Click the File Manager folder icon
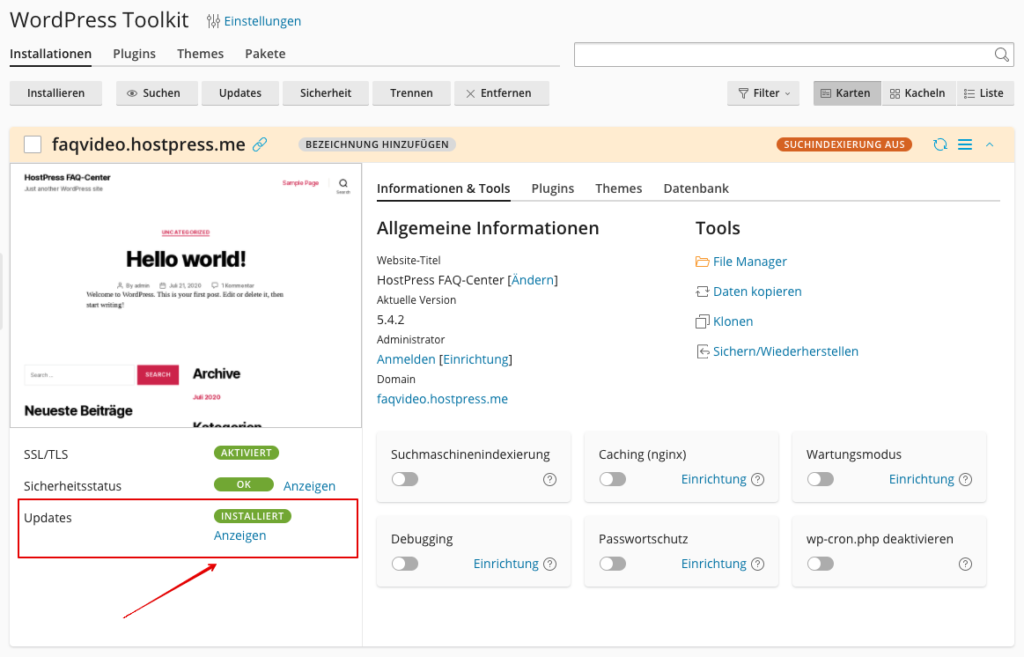1024x657 pixels. [x=702, y=262]
